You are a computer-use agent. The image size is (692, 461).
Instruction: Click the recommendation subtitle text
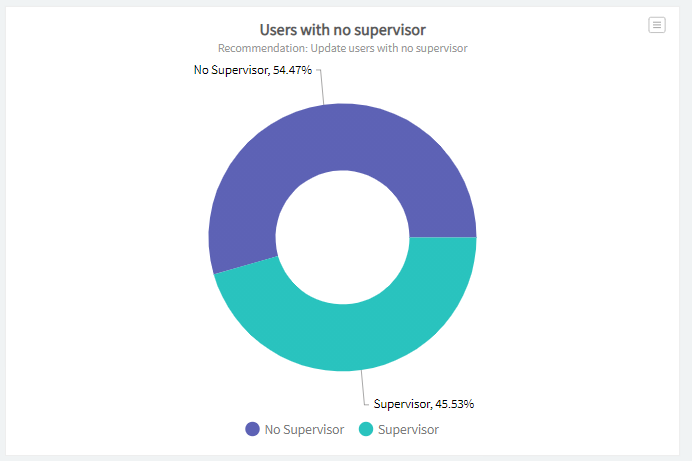(x=343, y=48)
